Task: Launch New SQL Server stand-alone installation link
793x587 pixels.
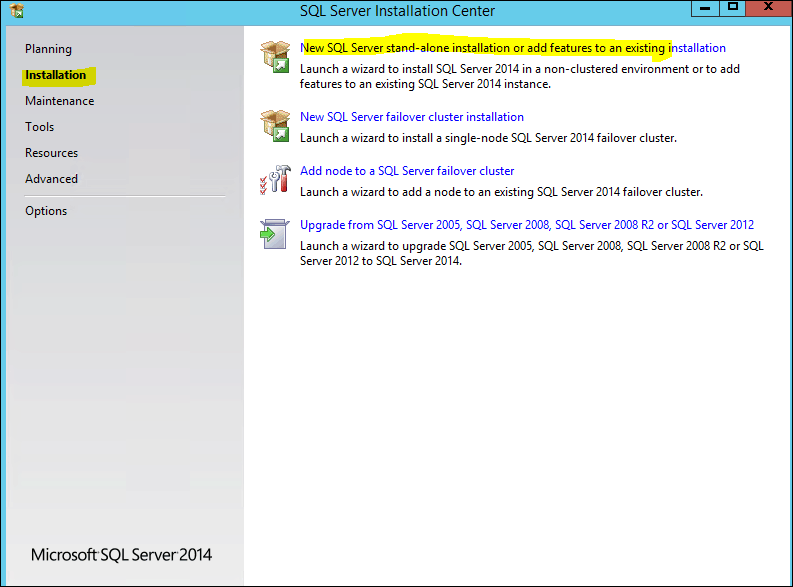Action: tap(513, 48)
